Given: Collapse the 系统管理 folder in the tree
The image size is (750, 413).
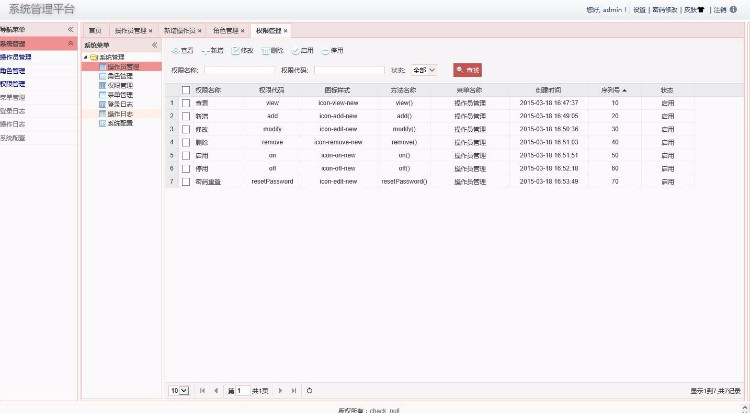Looking at the screenshot, I should (86, 57).
